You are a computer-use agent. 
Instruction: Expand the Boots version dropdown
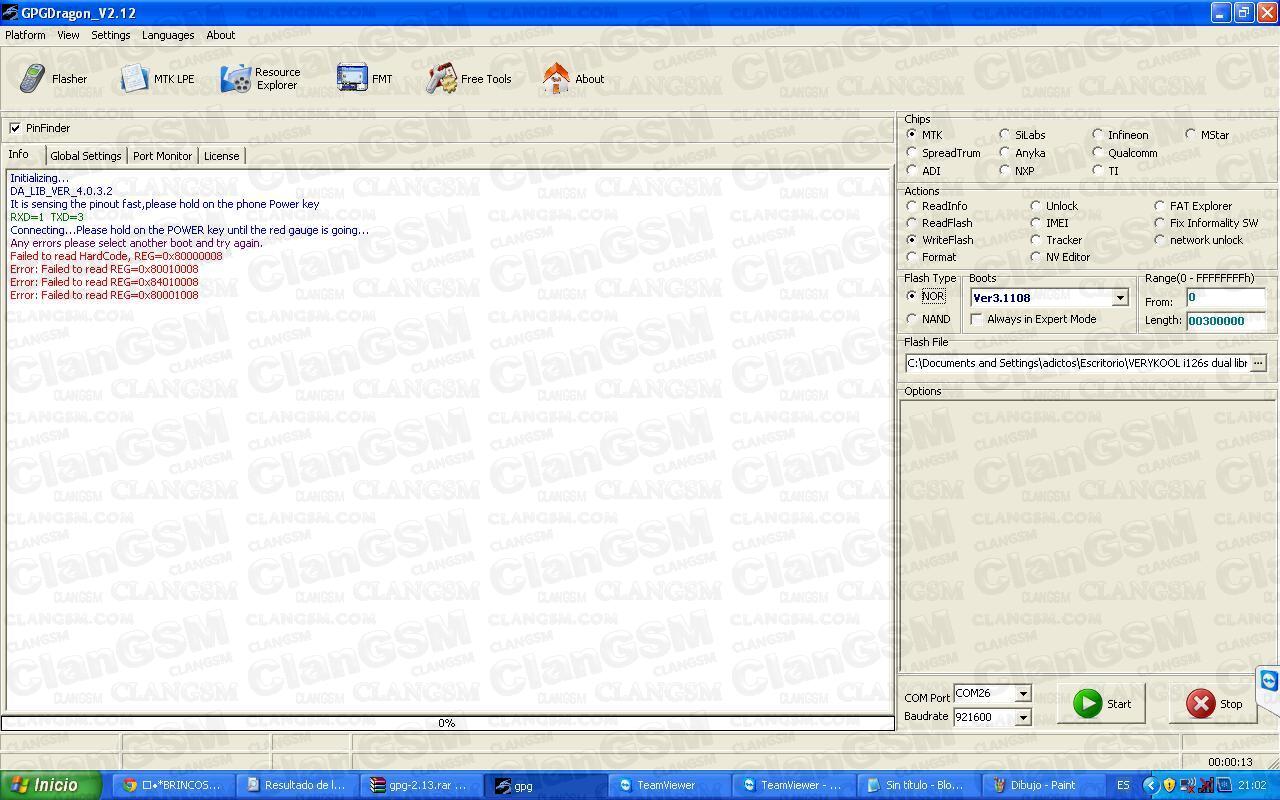click(1120, 298)
